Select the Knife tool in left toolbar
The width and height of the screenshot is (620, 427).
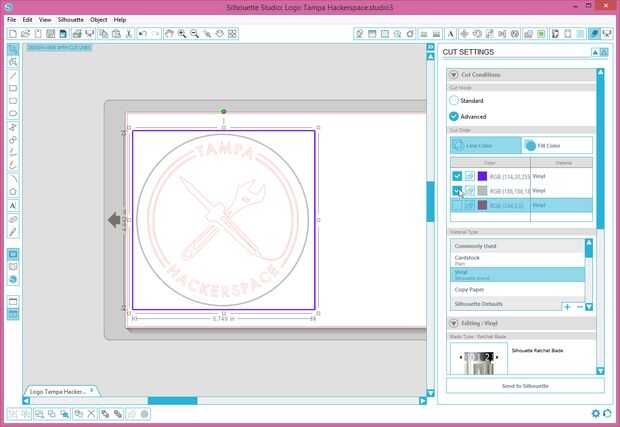pos(13,232)
